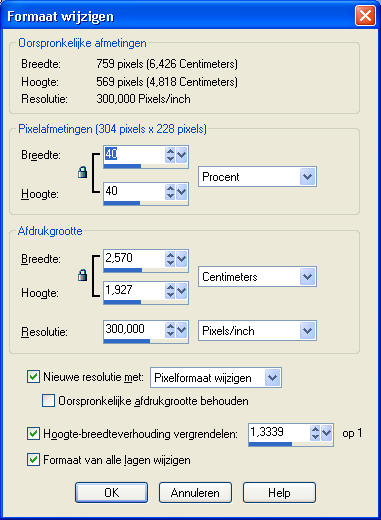Click the slider bar under print Hoogte 1,927
This screenshot has height=520, width=381.
pyautogui.click(x=122, y=302)
